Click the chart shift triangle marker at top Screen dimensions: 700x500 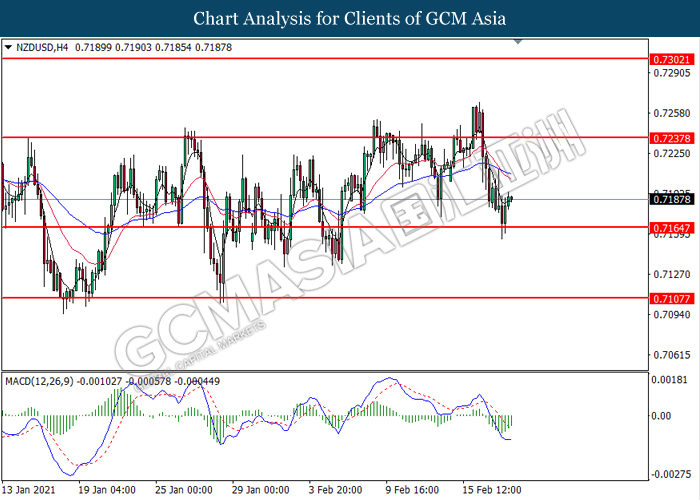coord(518,42)
